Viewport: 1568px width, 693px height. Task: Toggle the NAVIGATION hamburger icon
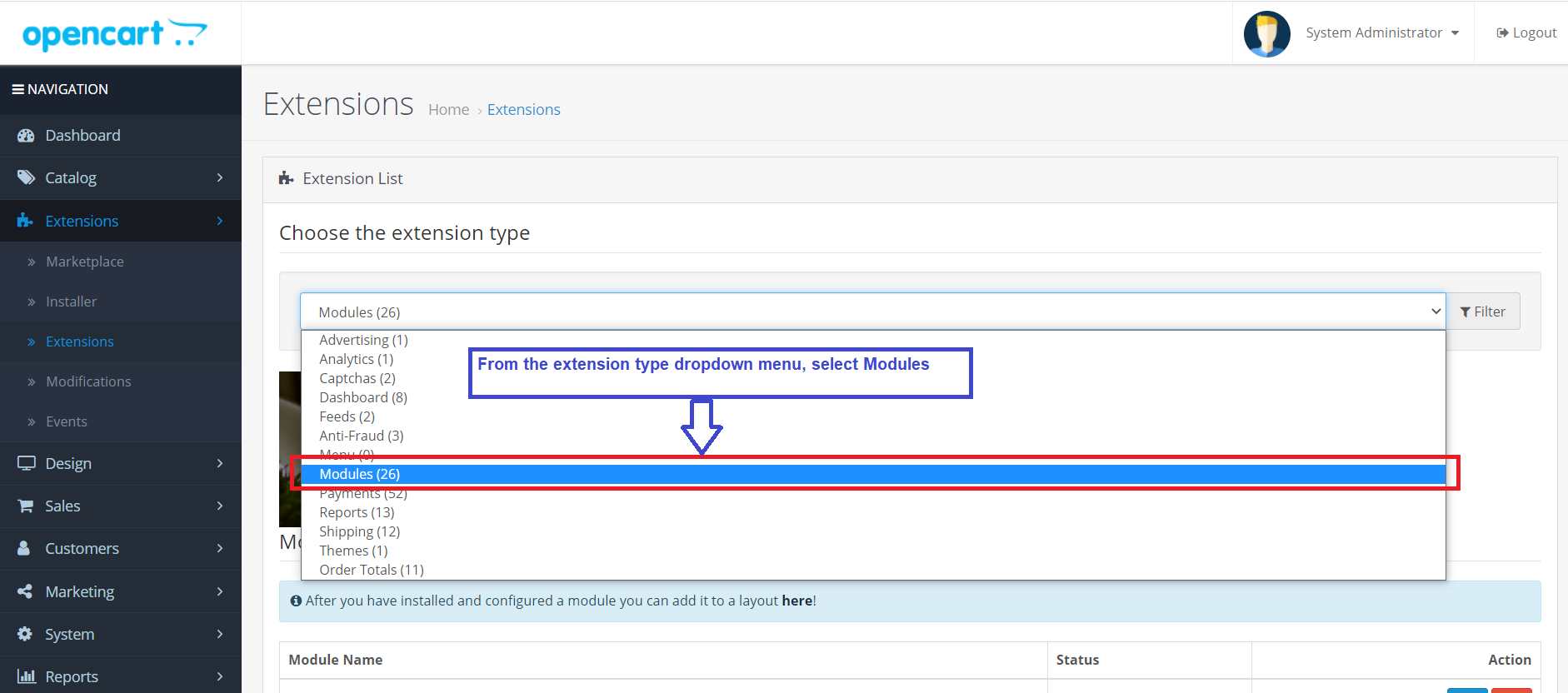coord(17,89)
